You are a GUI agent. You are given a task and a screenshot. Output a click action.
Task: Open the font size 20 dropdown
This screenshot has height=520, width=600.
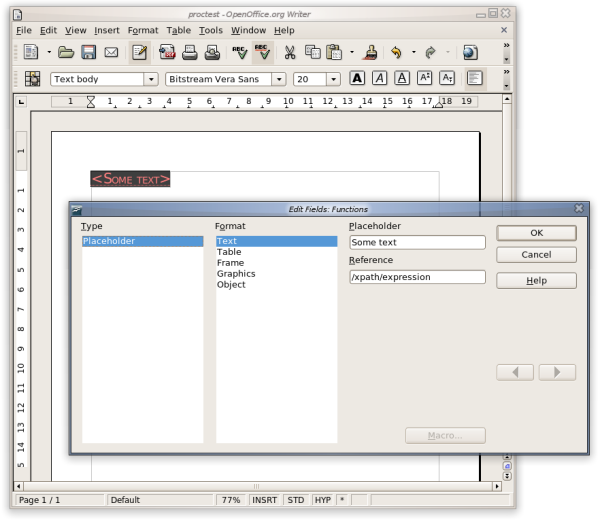[x=333, y=79]
